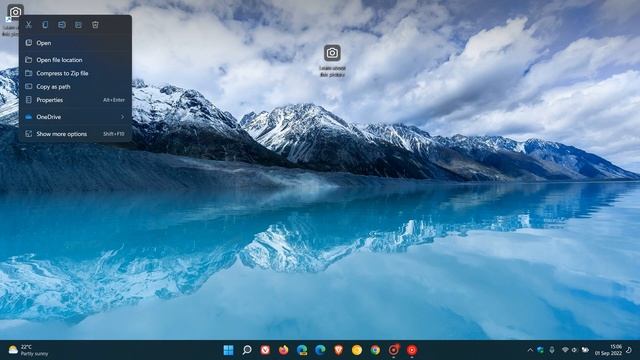This screenshot has height=360, width=640.
Task: Open the Edge icon with preview channel badge
Action: tap(302, 350)
